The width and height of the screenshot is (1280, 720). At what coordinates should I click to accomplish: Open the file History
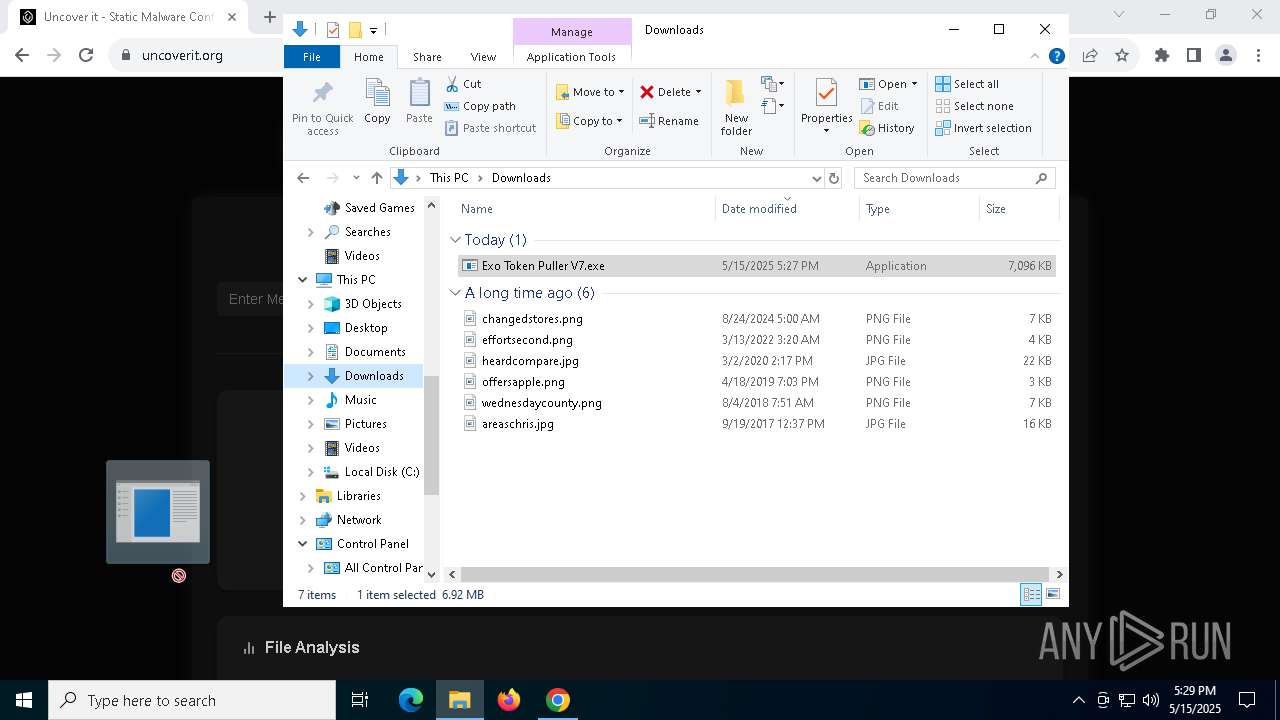(x=887, y=128)
